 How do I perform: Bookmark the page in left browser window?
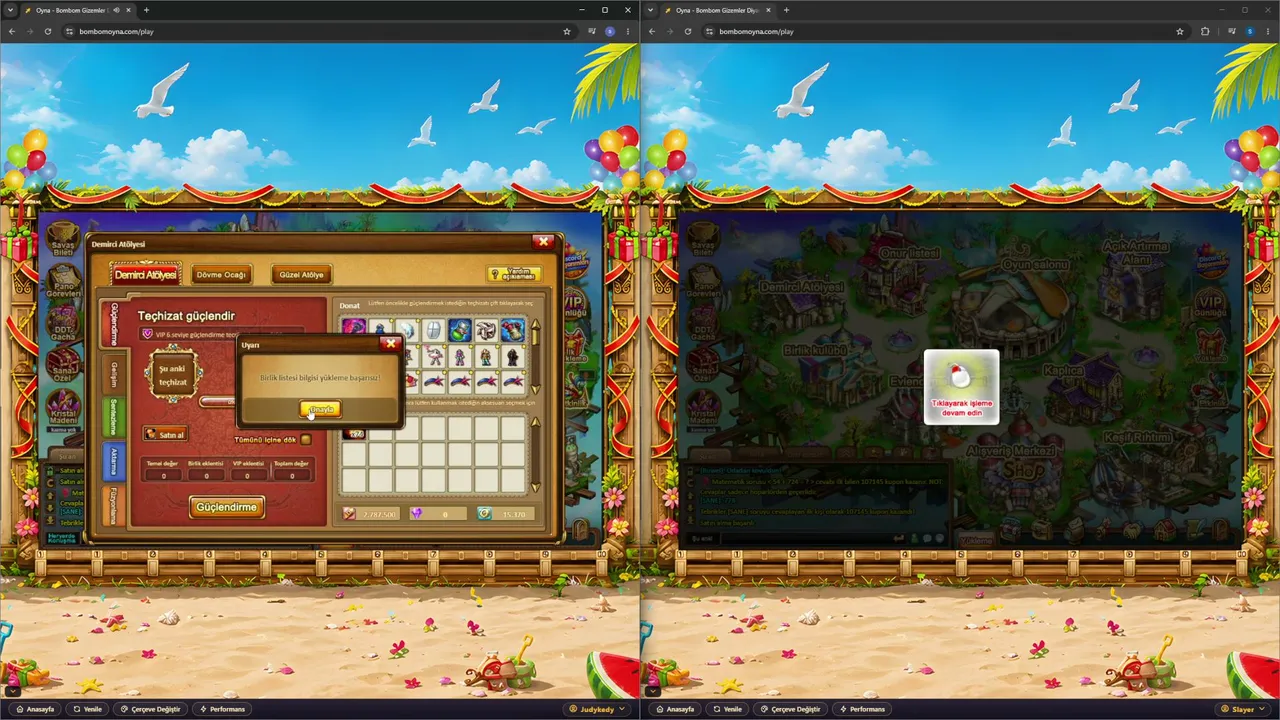567,31
